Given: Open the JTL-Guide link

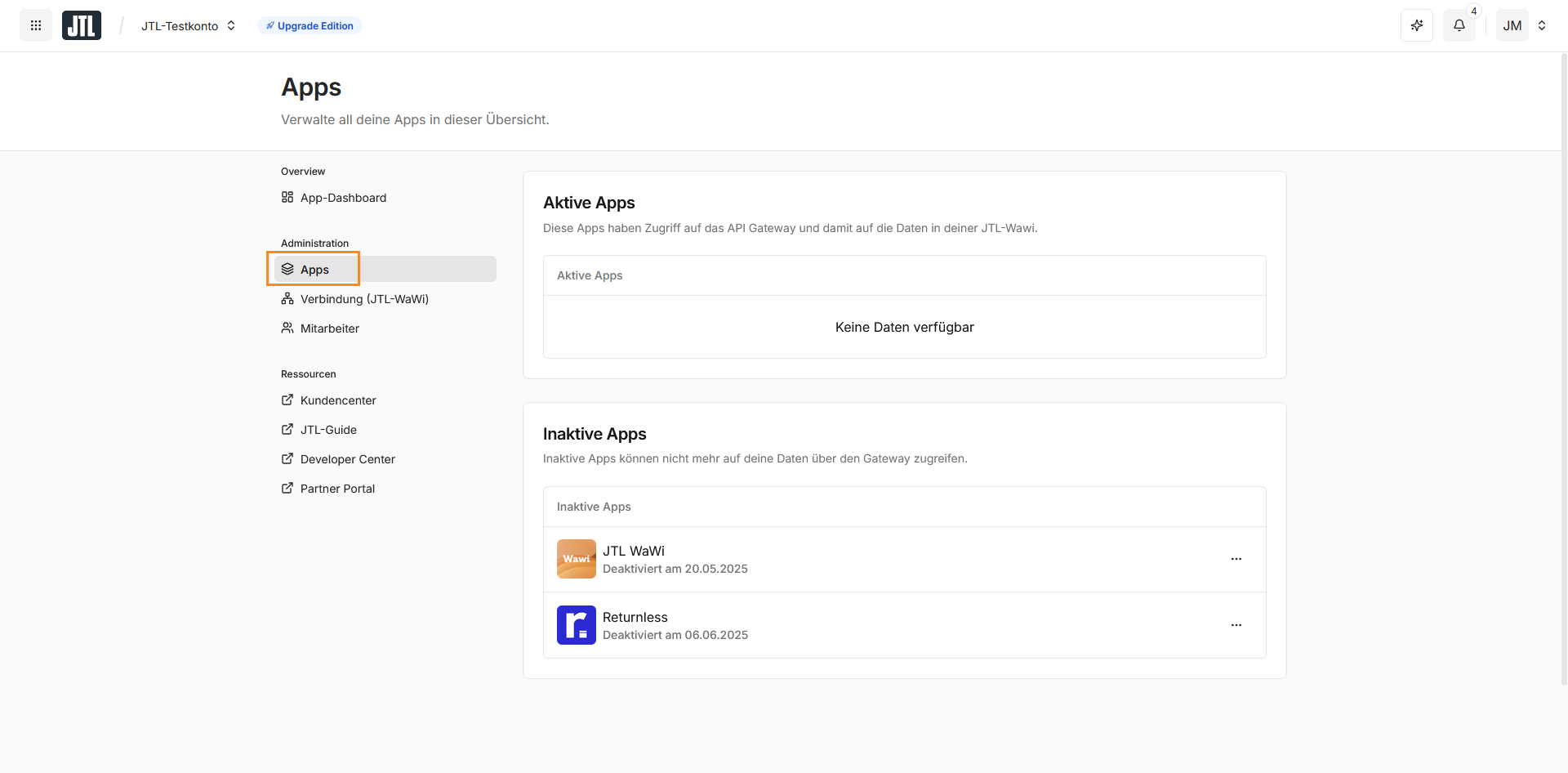Looking at the screenshot, I should 385,430.
